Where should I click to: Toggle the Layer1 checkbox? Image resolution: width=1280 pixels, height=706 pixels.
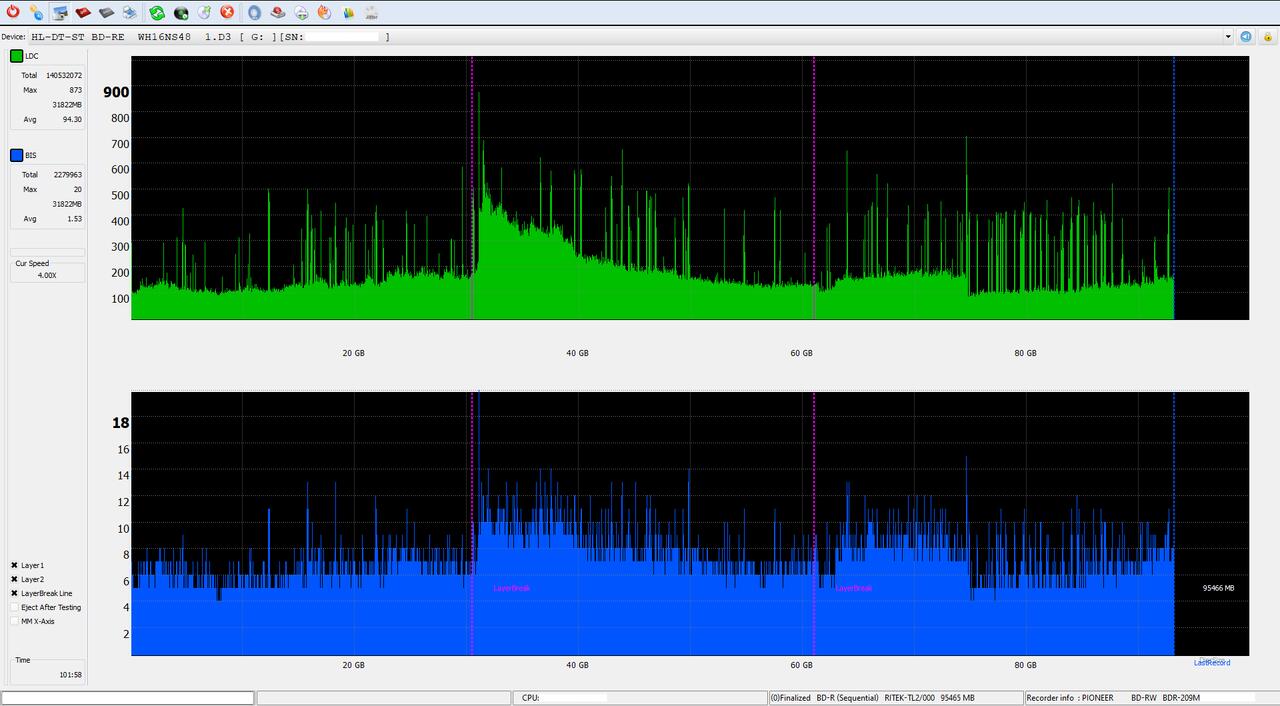coord(15,565)
